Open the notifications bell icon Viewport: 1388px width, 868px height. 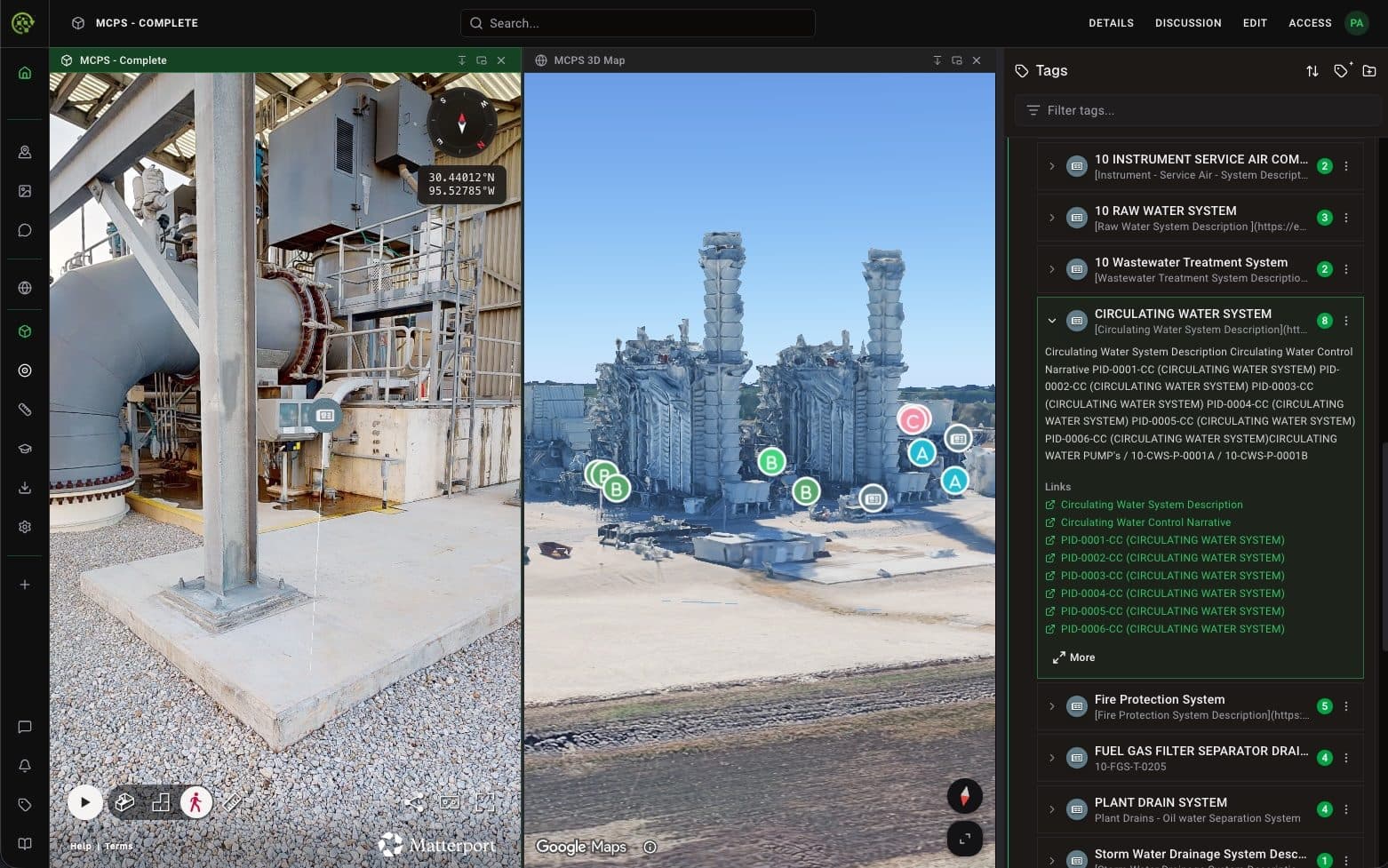(25, 766)
